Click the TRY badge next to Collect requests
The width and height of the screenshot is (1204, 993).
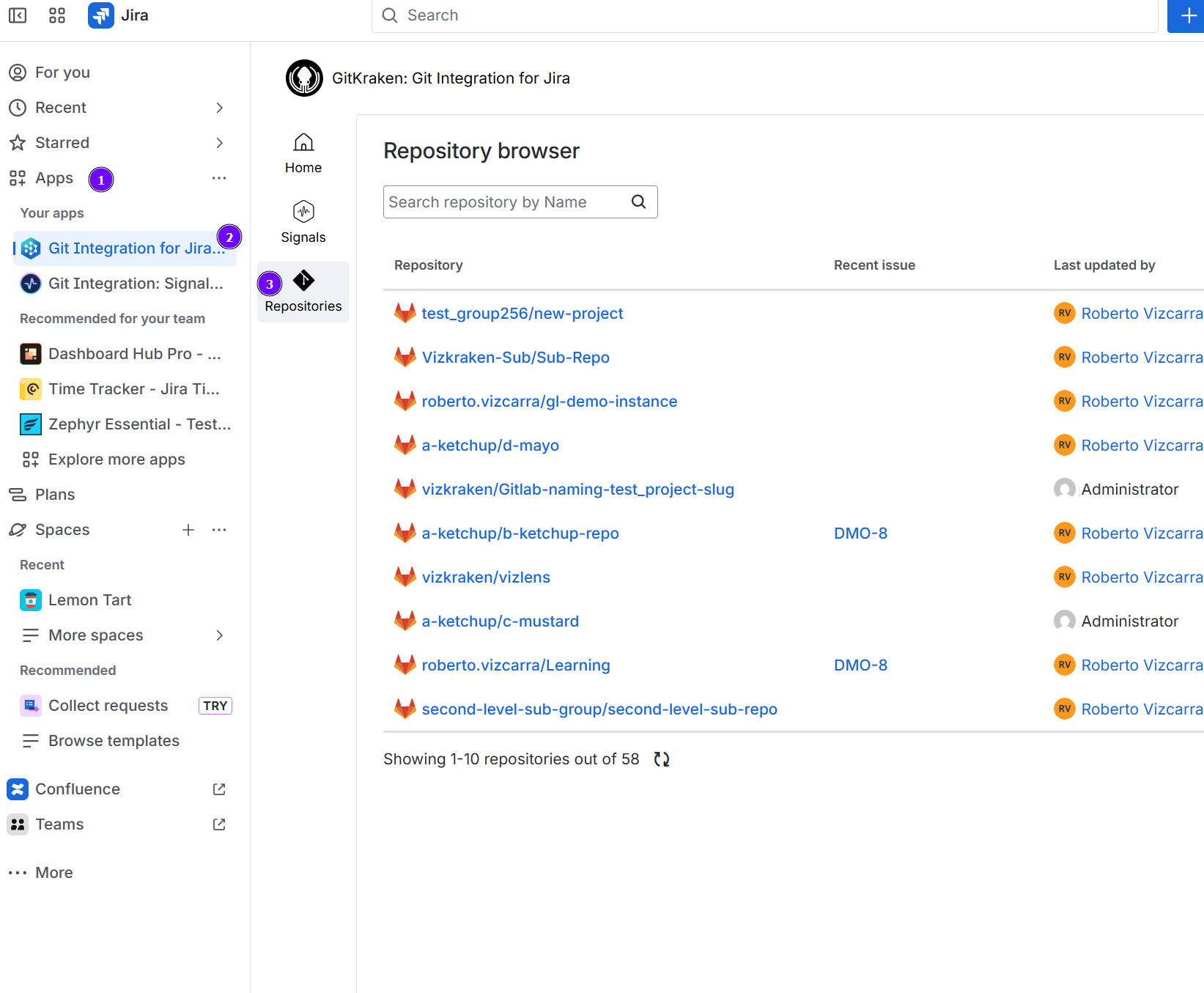point(215,706)
